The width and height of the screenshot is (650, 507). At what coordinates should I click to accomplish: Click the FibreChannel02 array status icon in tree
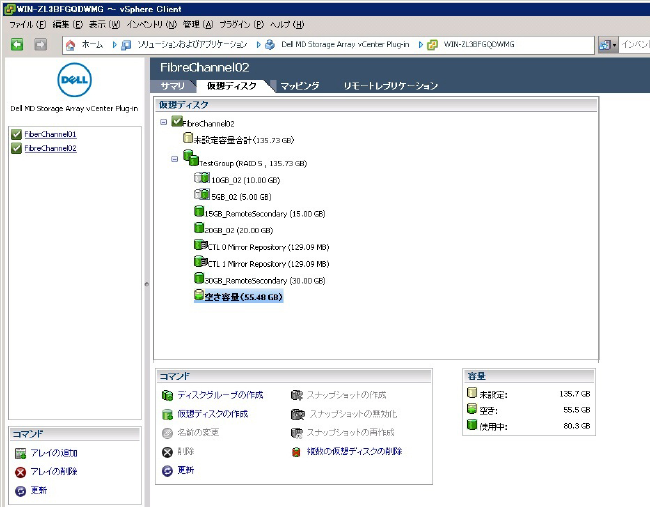pyautogui.click(x=177, y=121)
